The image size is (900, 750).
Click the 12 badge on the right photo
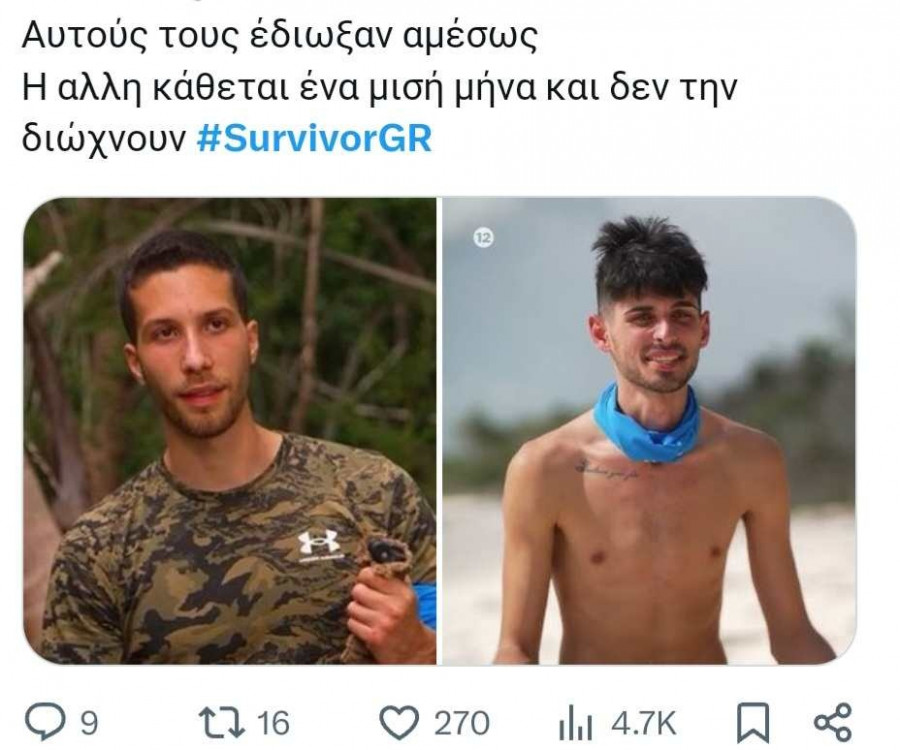click(483, 238)
